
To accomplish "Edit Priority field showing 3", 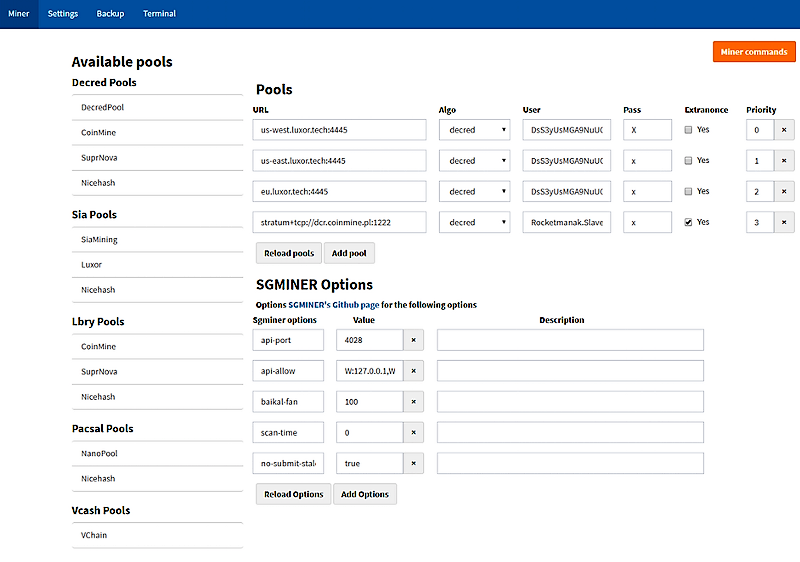I will (x=760, y=222).
